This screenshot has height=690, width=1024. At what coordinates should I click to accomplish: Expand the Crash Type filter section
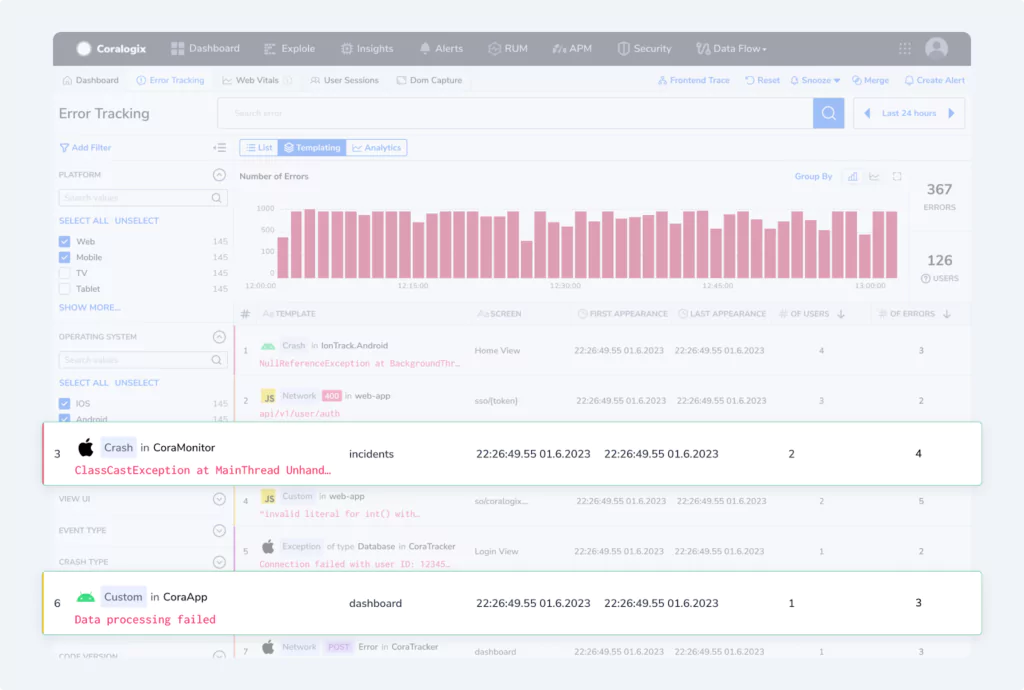coord(219,562)
